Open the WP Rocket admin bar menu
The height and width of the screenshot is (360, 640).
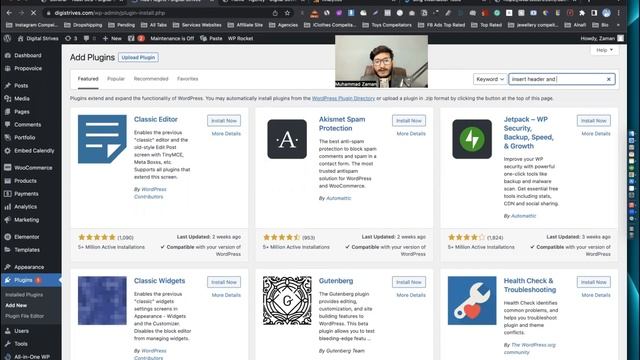click(x=240, y=38)
